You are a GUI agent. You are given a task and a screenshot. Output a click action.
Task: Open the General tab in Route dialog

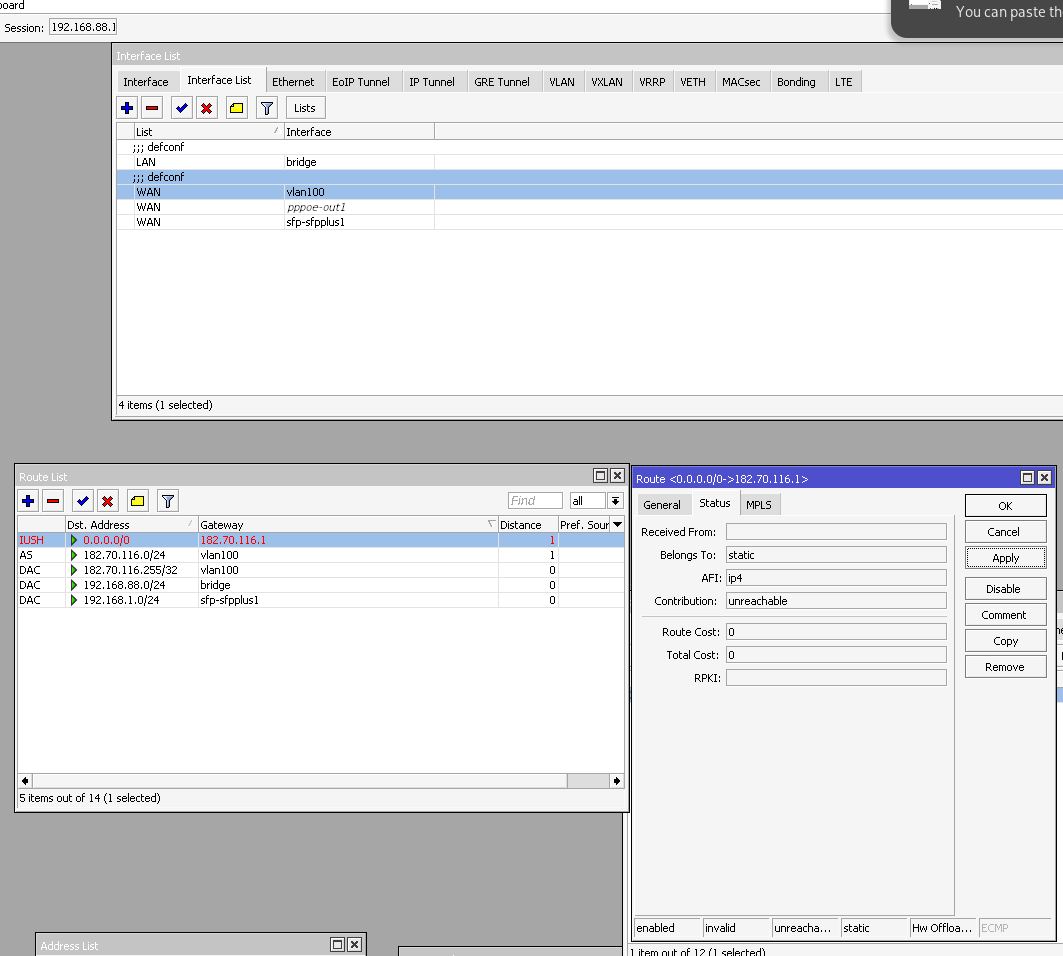(661, 505)
